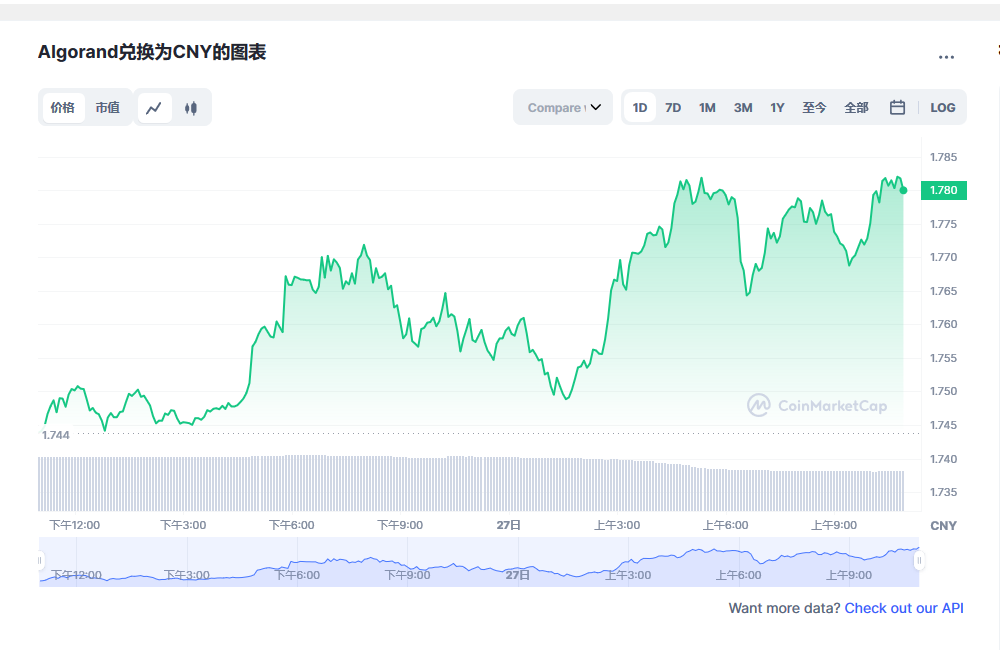Click the 上午6:00 label on main time axis
1000x650 pixels.
[x=725, y=525]
